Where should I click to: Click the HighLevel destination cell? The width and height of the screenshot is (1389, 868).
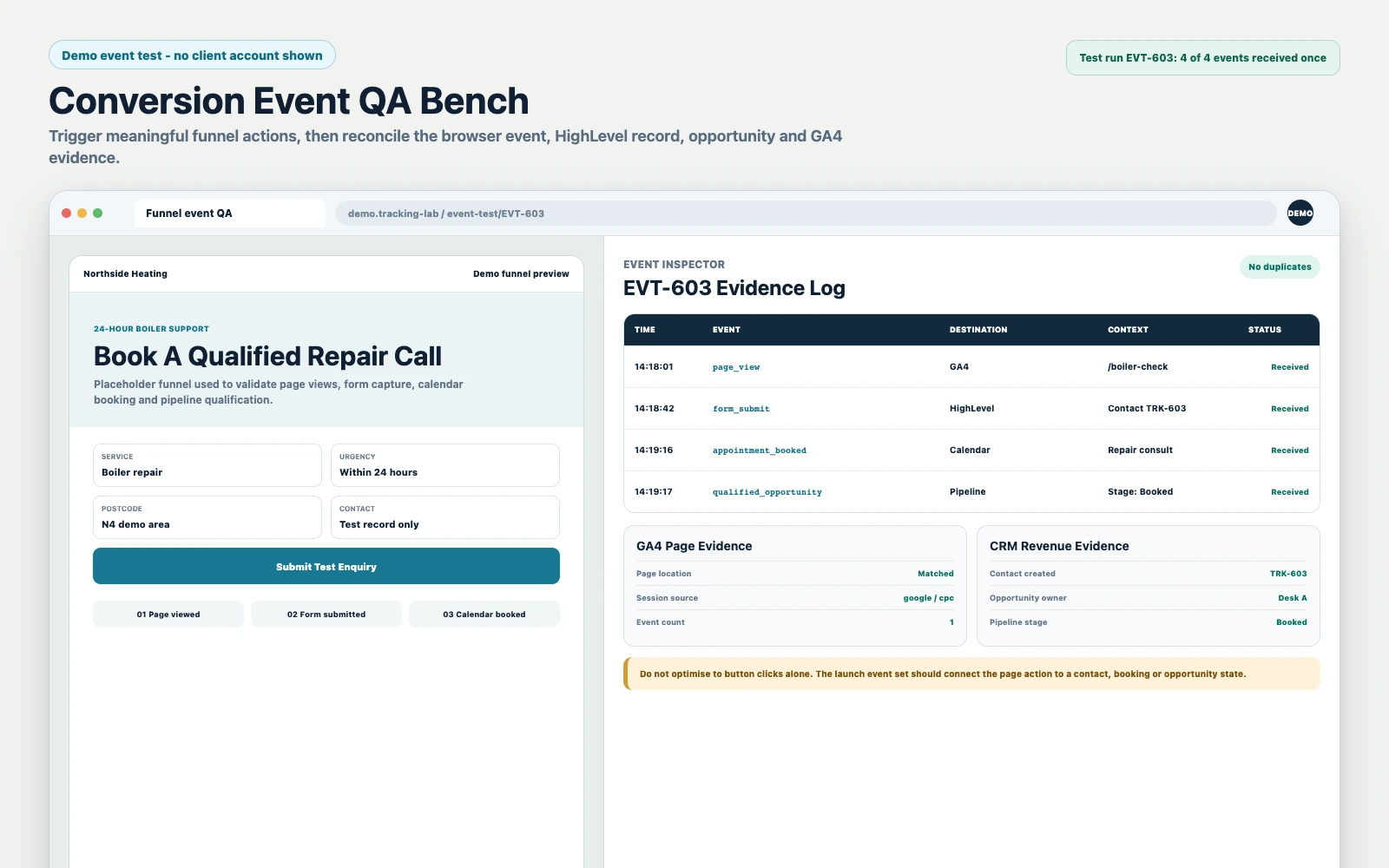tap(972, 408)
